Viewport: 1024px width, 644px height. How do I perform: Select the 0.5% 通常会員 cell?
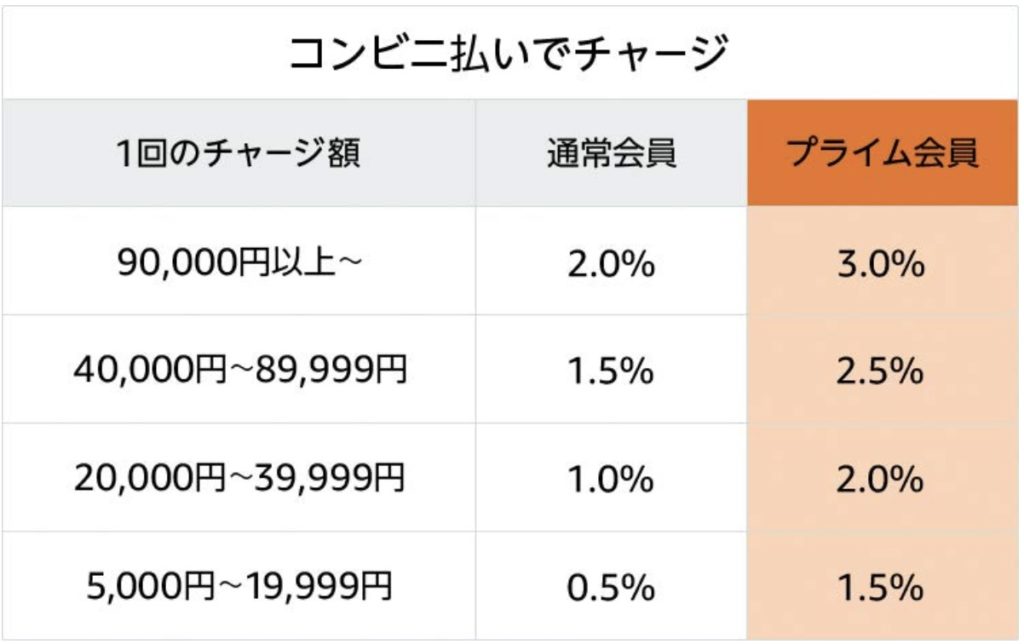point(611,587)
